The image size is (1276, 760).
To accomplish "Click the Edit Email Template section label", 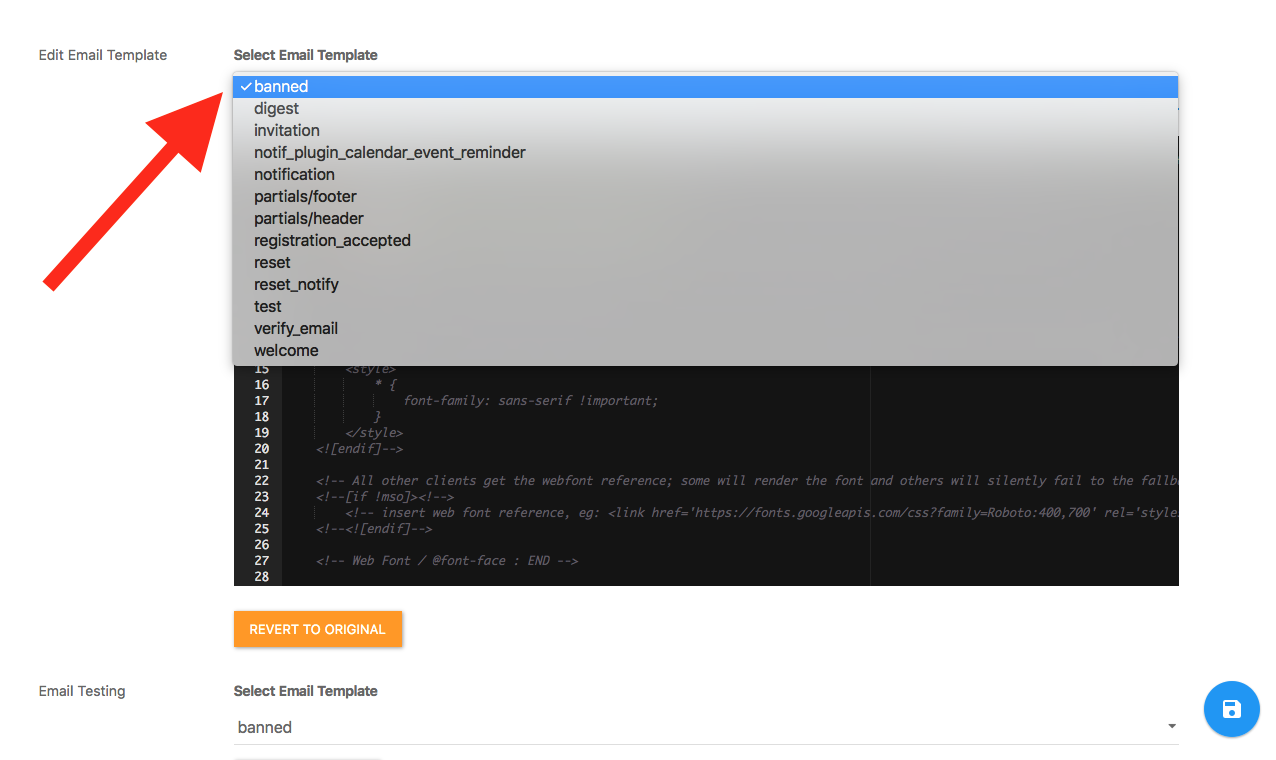I will click(x=102, y=55).
